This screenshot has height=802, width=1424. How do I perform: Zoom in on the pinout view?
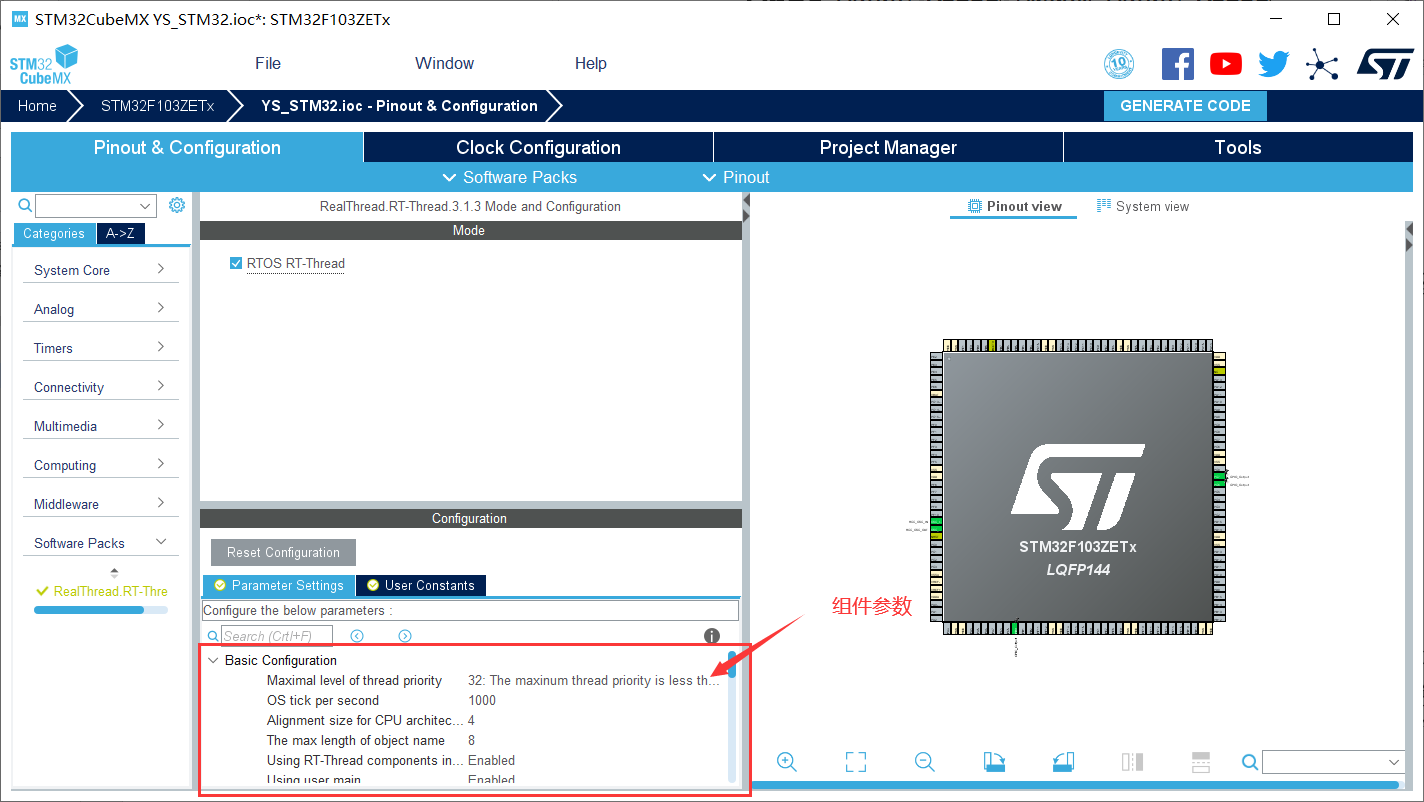(x=787, y=762)
